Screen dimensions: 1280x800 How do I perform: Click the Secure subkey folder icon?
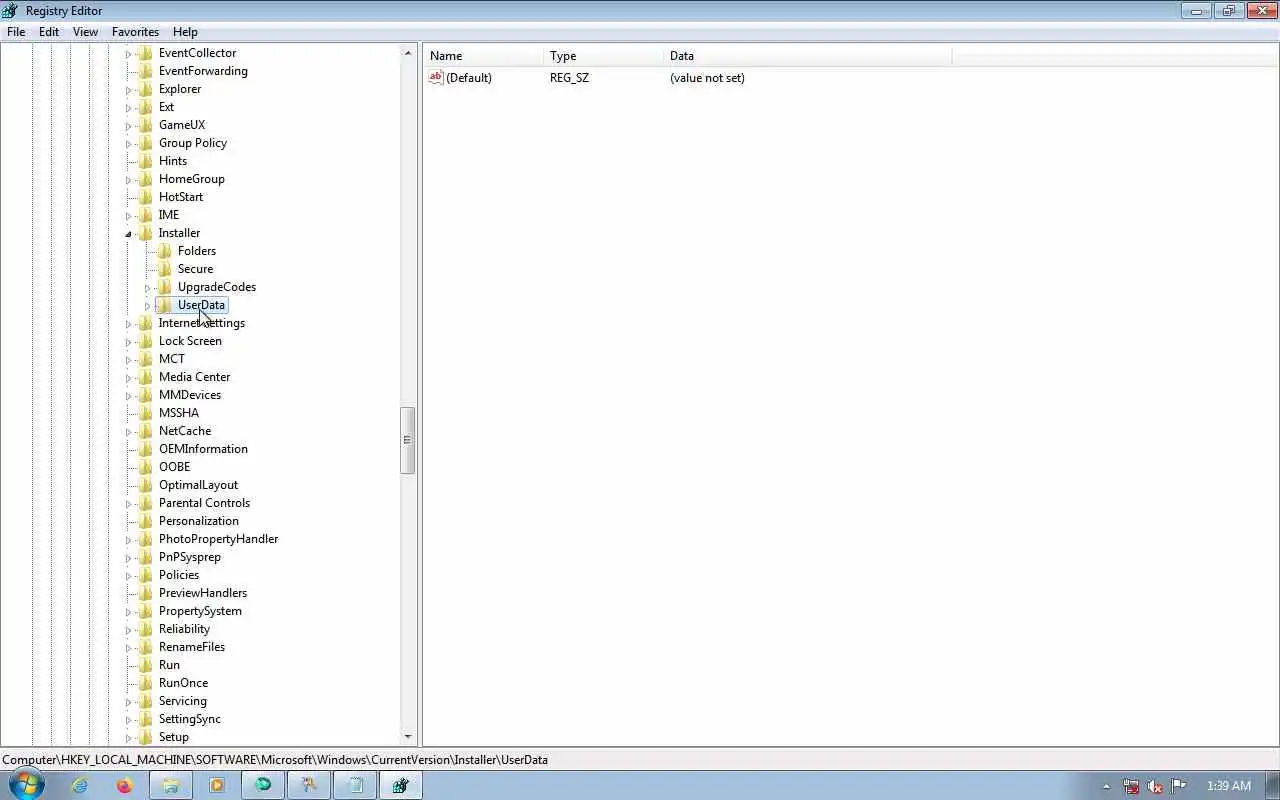[164, 269]
